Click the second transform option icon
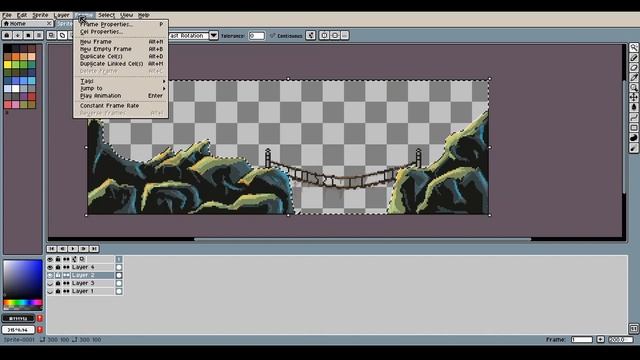This screenshot has height=360, width=640. click(335, 36)
